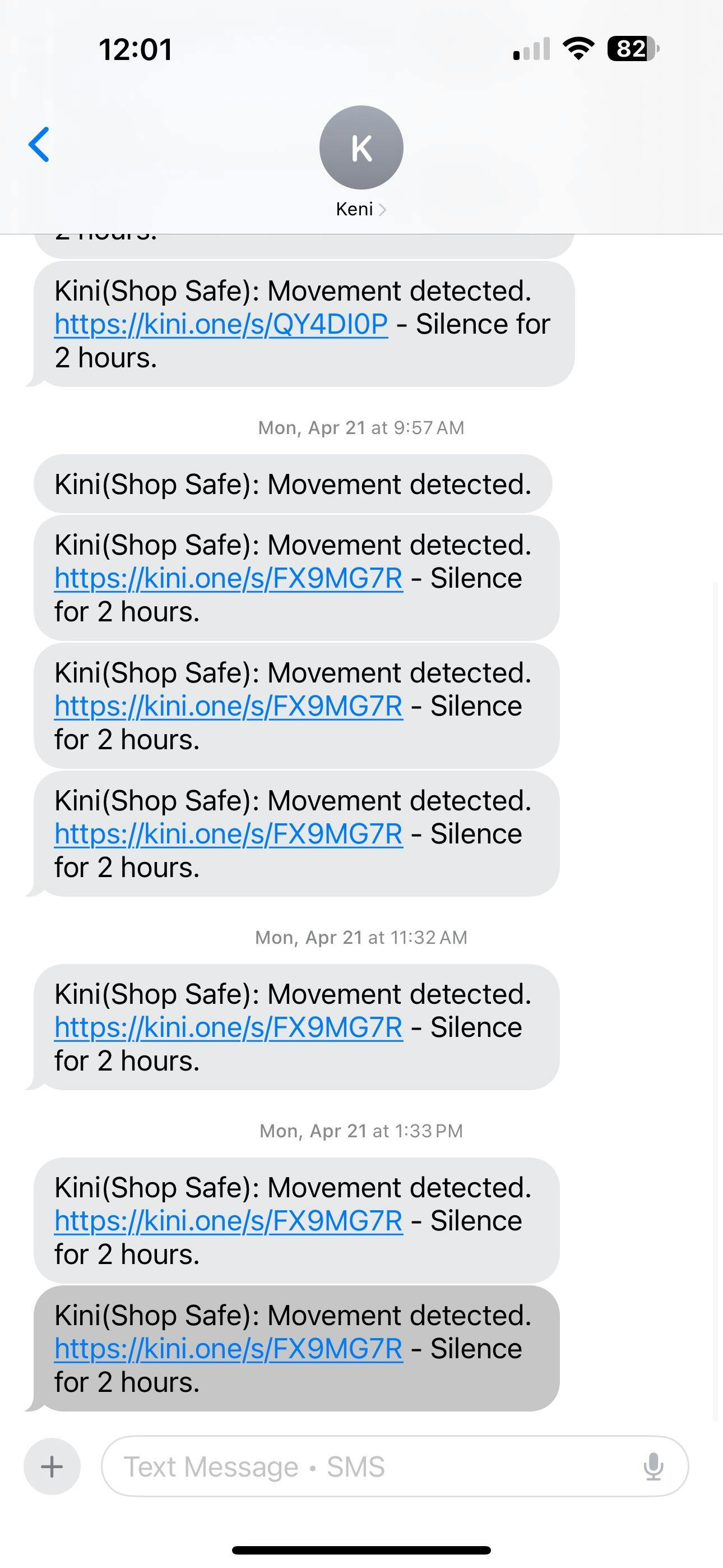723x1568 pixels.
Task: Open first FX9MG7R link after 9:57 AM
Action: [228, 578]
